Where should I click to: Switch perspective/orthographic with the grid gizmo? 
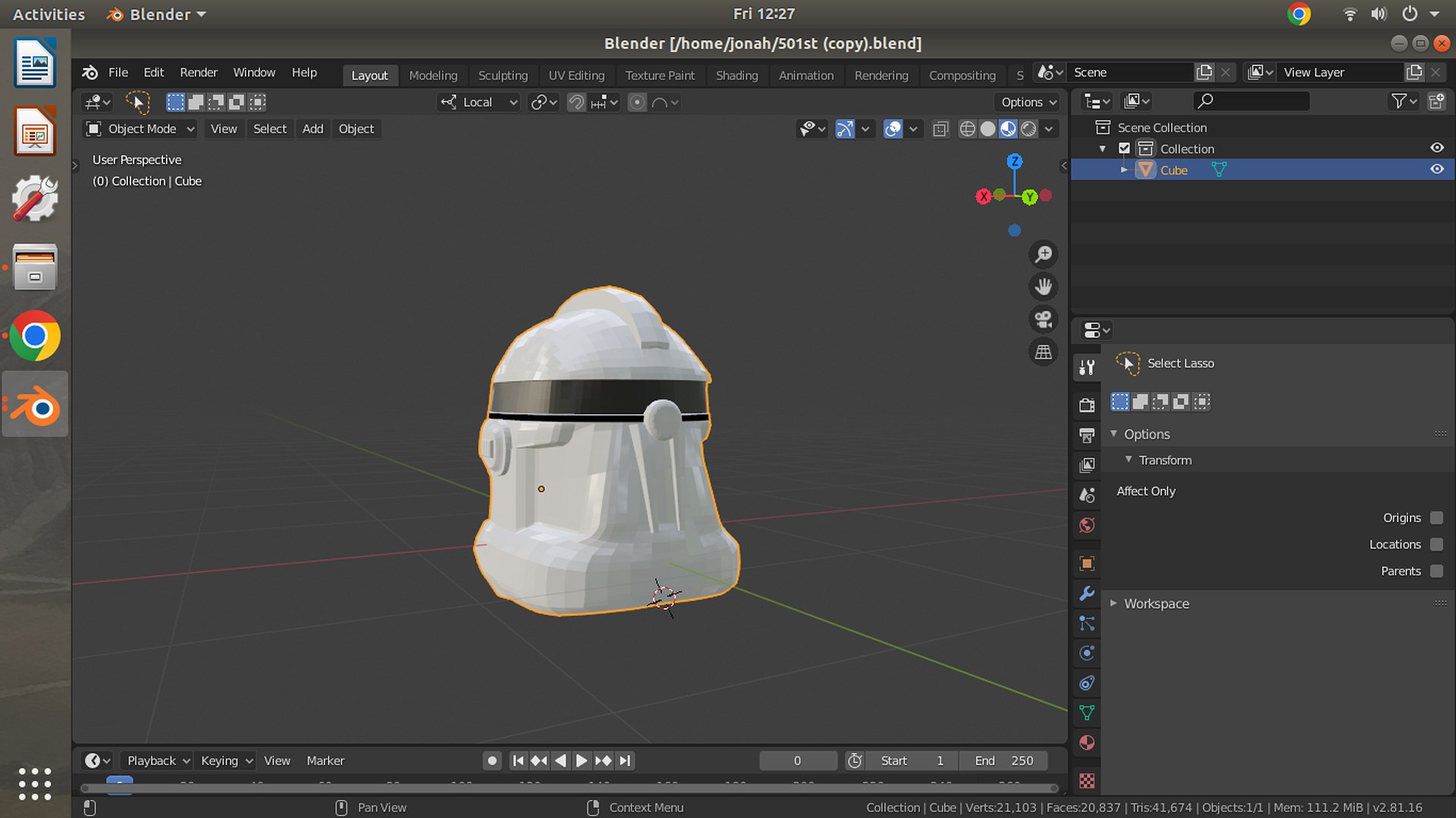tap(1043, 352)
